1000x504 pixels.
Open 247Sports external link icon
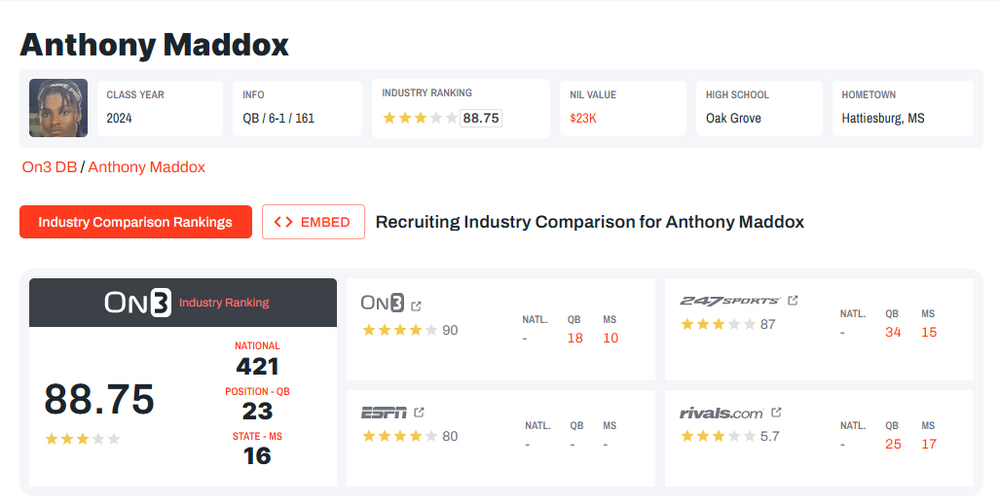click(x=793, y=300)
